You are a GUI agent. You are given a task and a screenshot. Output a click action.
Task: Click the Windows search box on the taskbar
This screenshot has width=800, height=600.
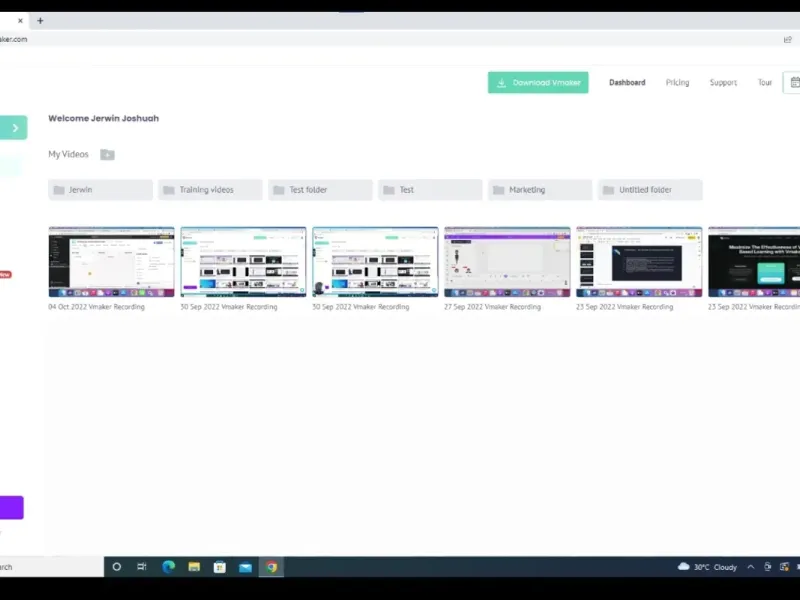(52, 567)
